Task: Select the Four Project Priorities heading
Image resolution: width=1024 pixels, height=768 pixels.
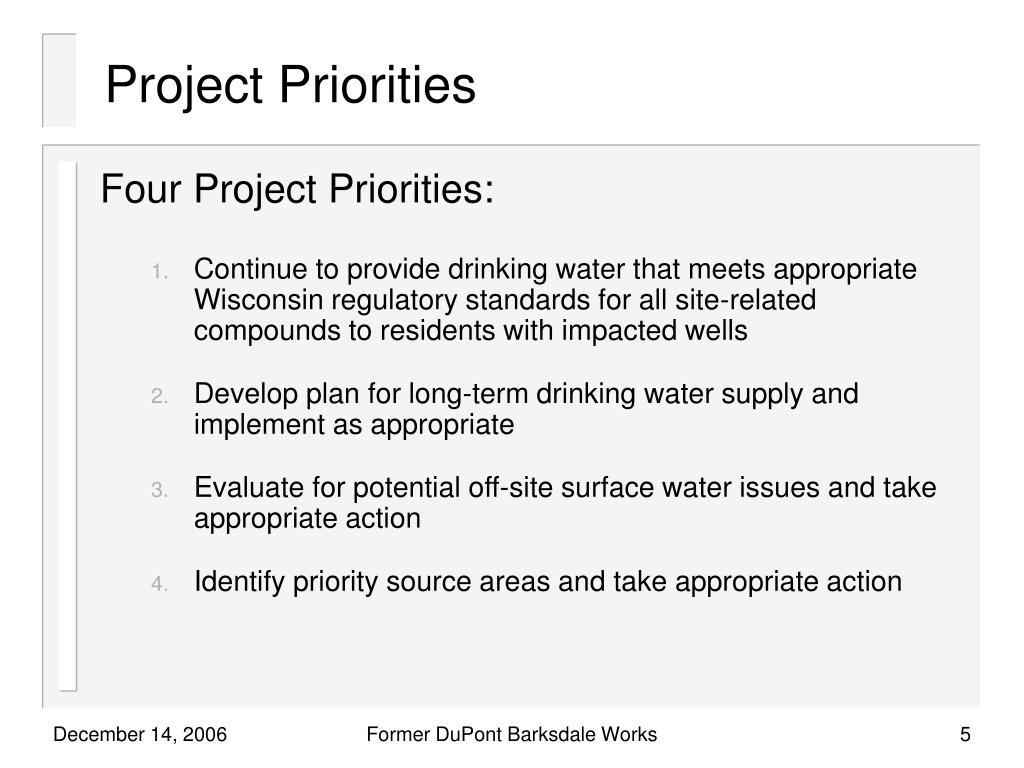Action: coord(297,189)
